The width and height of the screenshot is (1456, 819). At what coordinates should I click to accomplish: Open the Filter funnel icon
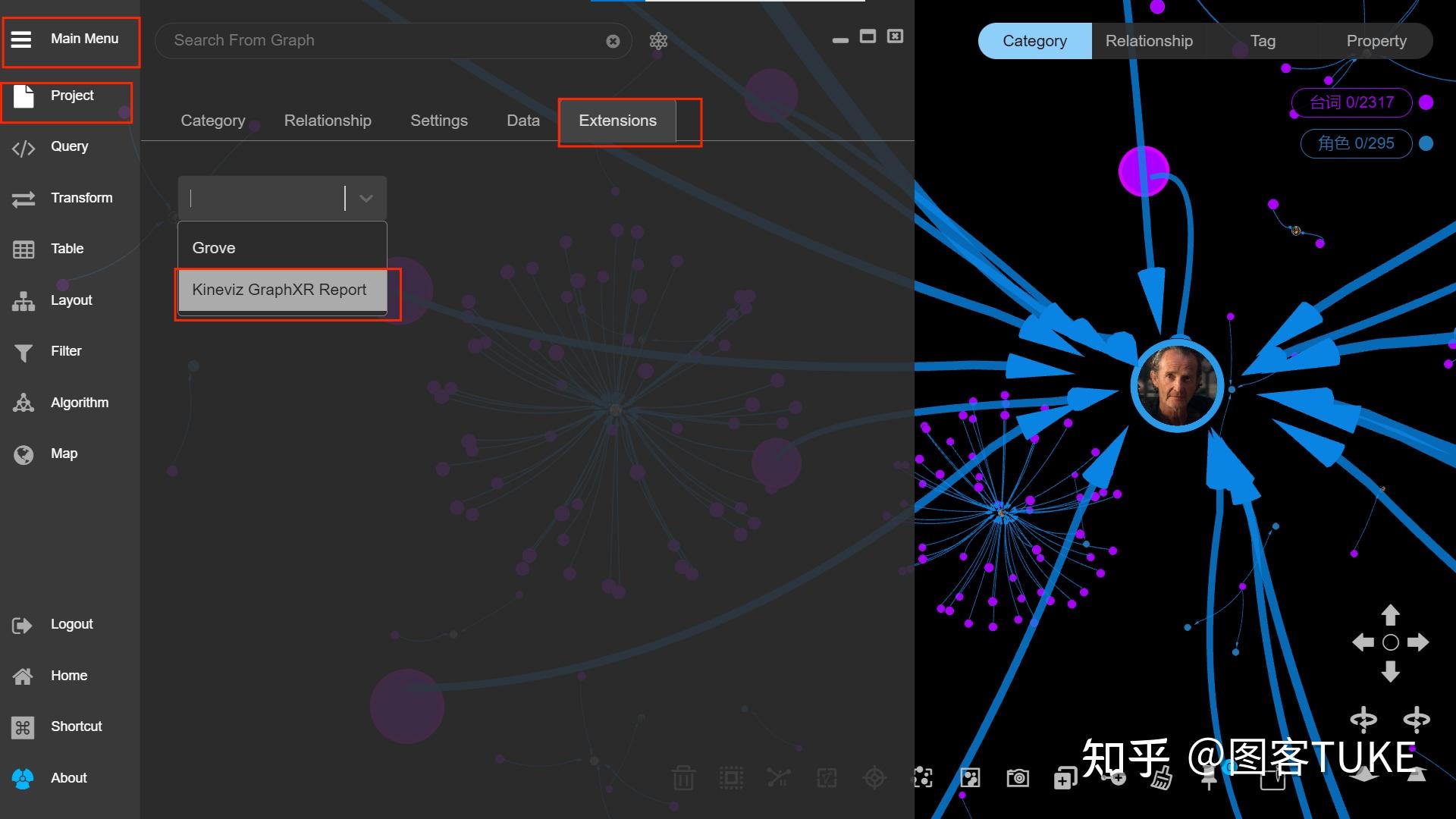point(24,352)
